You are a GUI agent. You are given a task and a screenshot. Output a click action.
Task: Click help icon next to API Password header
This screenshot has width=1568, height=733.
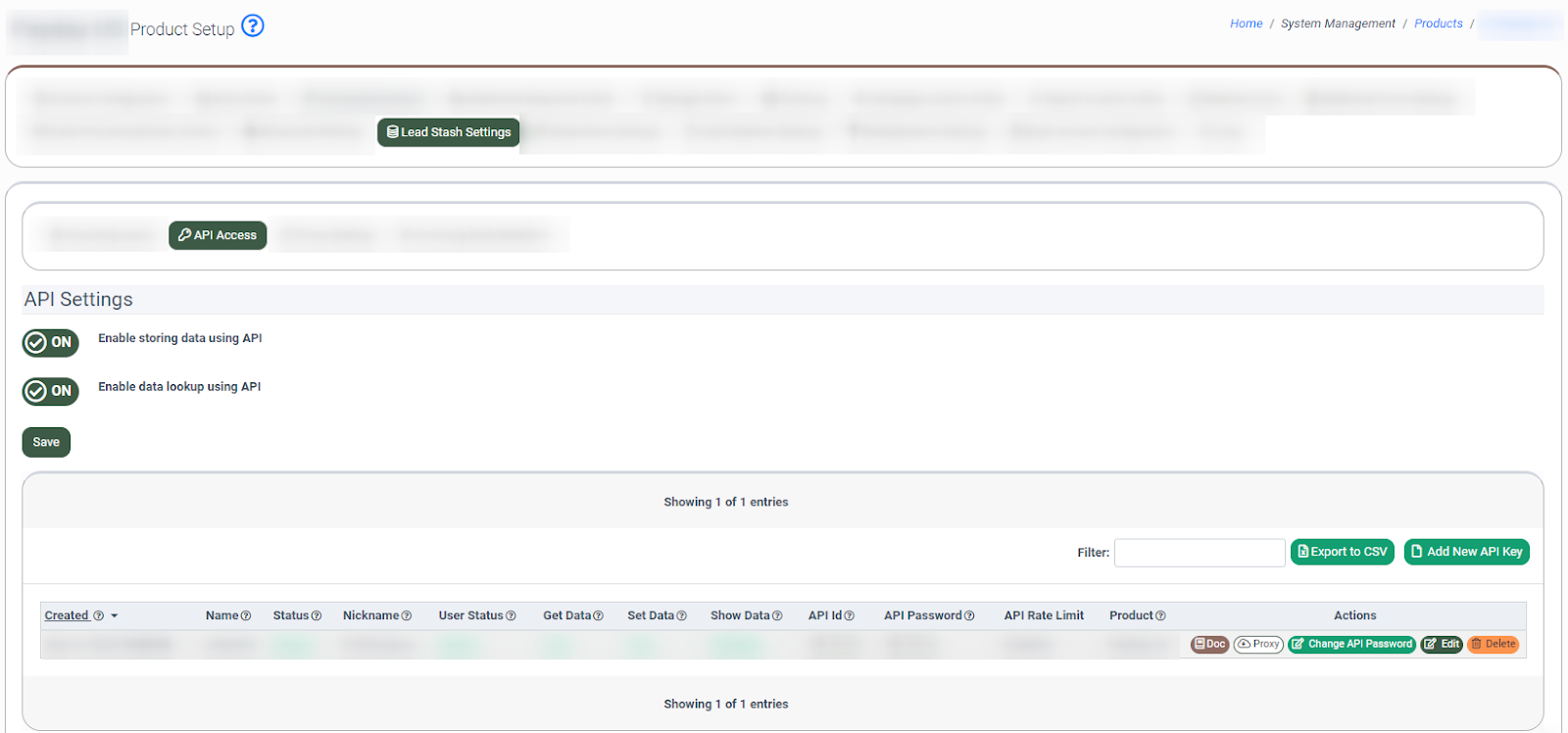point(969,616)
